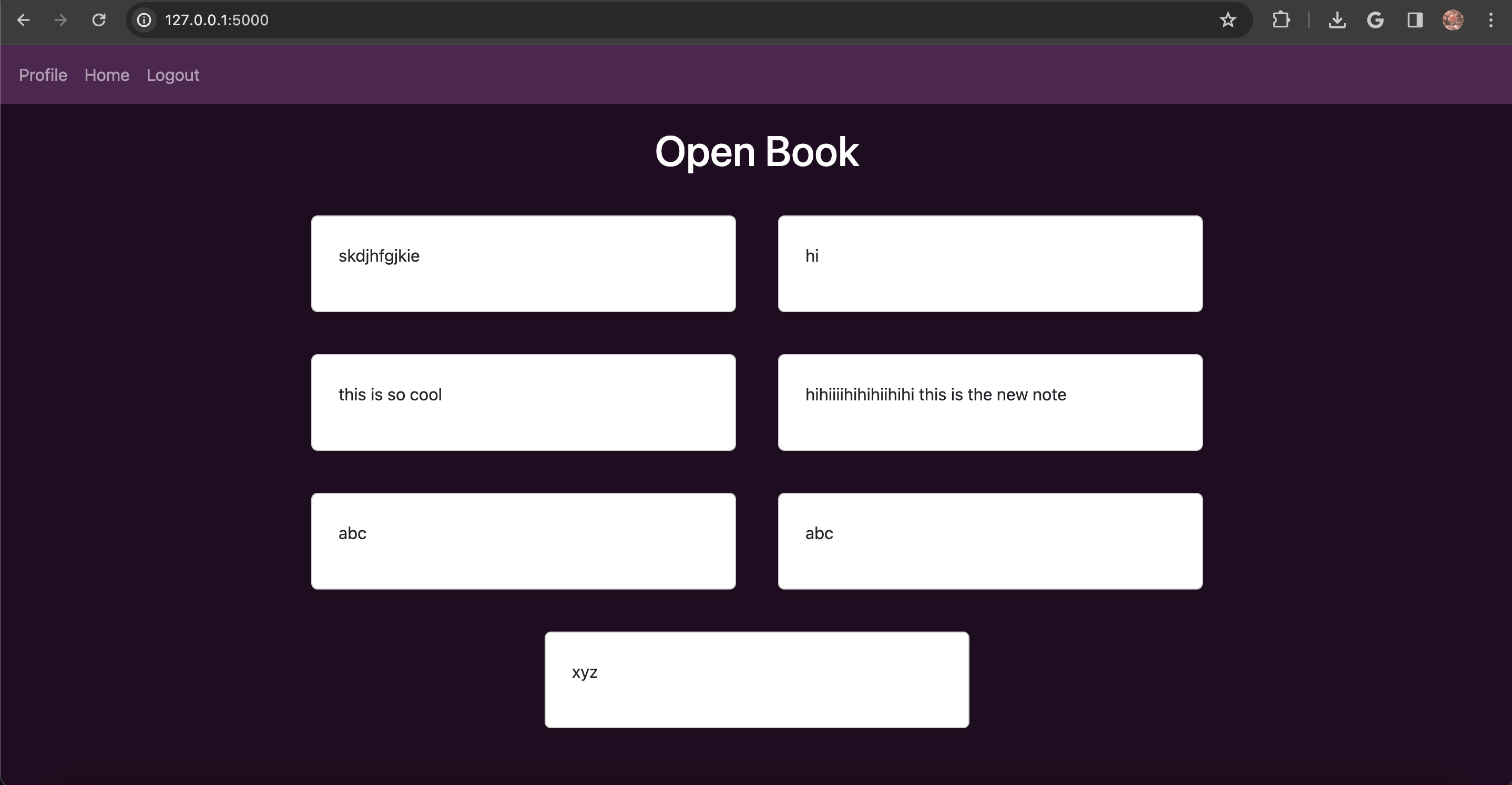Reload the Open Book page
The image size is (1512, 785).
[x=99, y=20]
